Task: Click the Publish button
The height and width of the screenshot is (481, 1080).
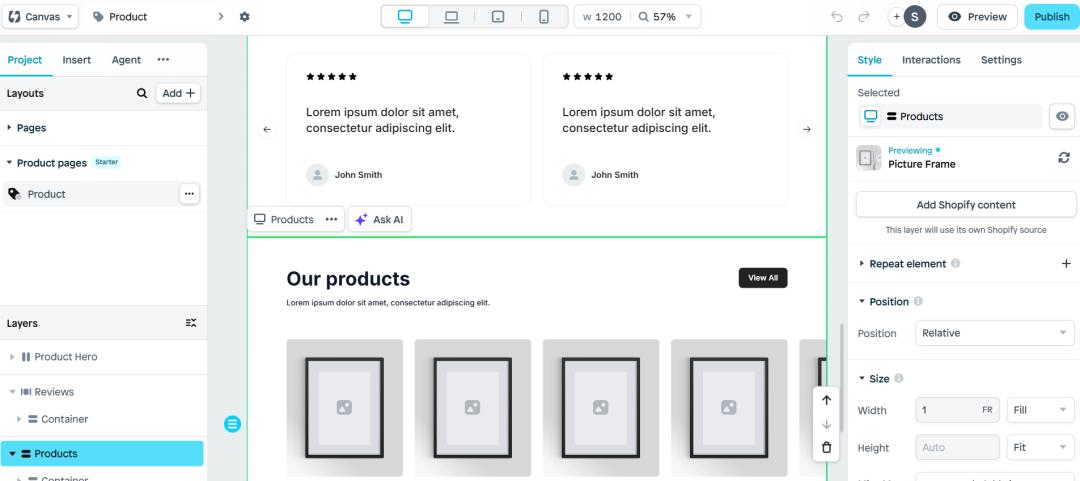Action: 1052,17
